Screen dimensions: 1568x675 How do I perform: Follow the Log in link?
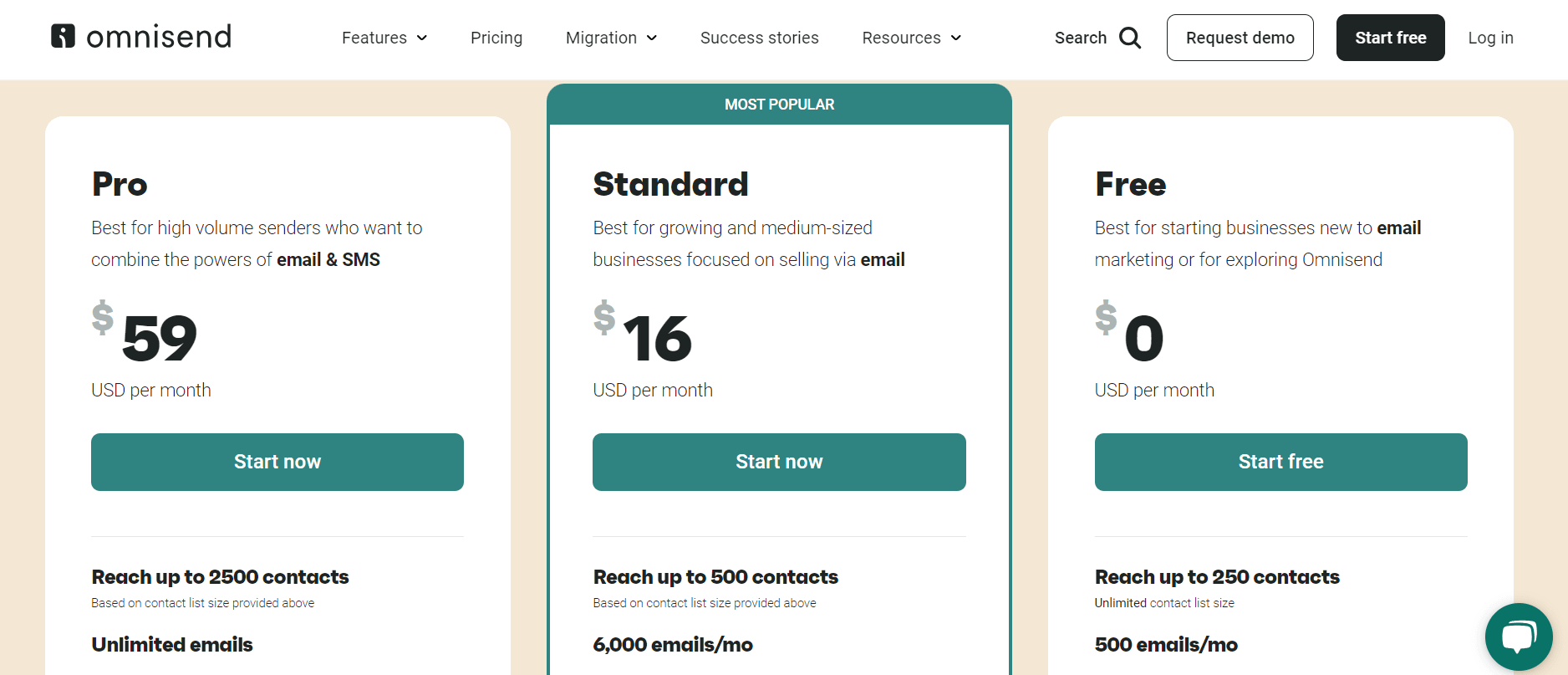tap(1491, 38)
